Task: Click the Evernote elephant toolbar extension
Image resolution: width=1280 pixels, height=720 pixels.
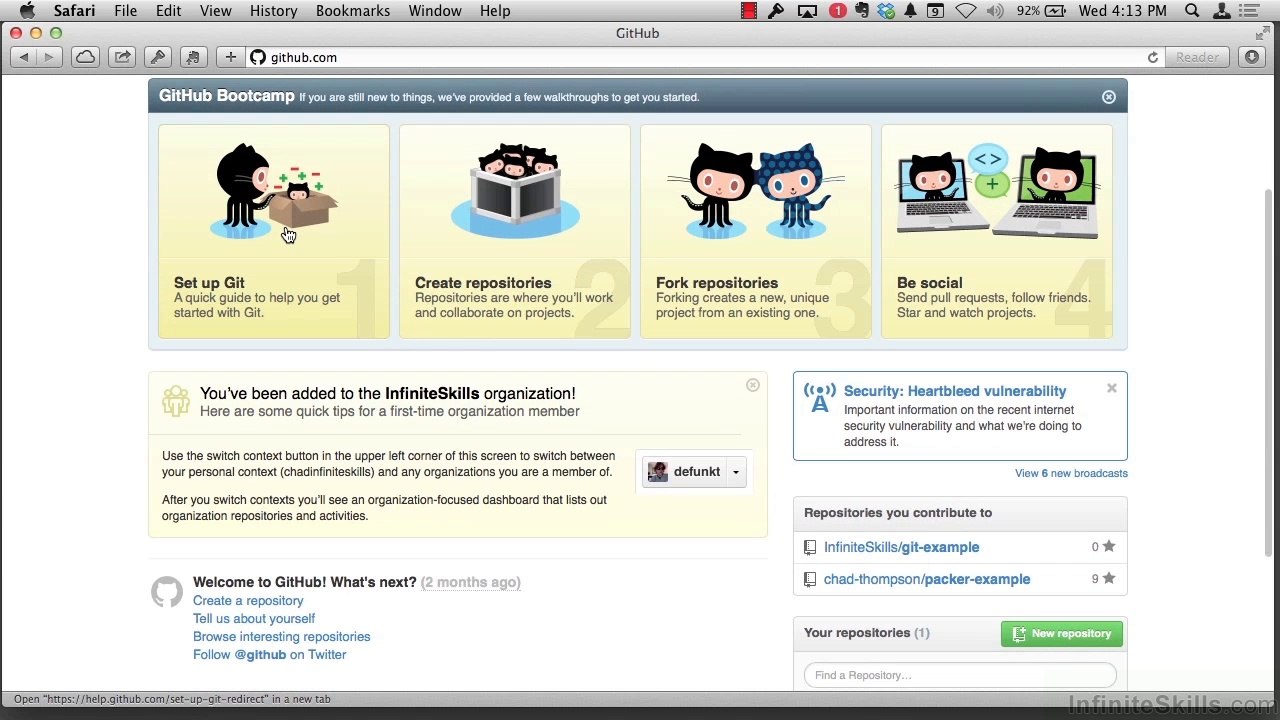Action: (x=193, y=58)
